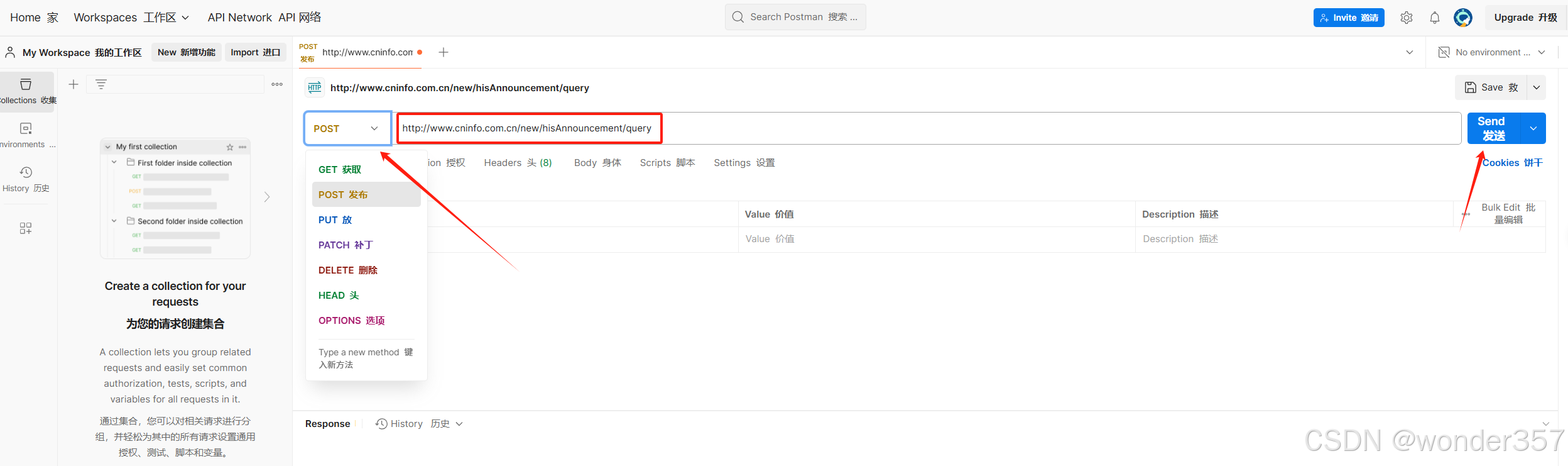This screenshot has height=466, width=1568.
Task: Click the Value input cell
Action: [937, 239]
